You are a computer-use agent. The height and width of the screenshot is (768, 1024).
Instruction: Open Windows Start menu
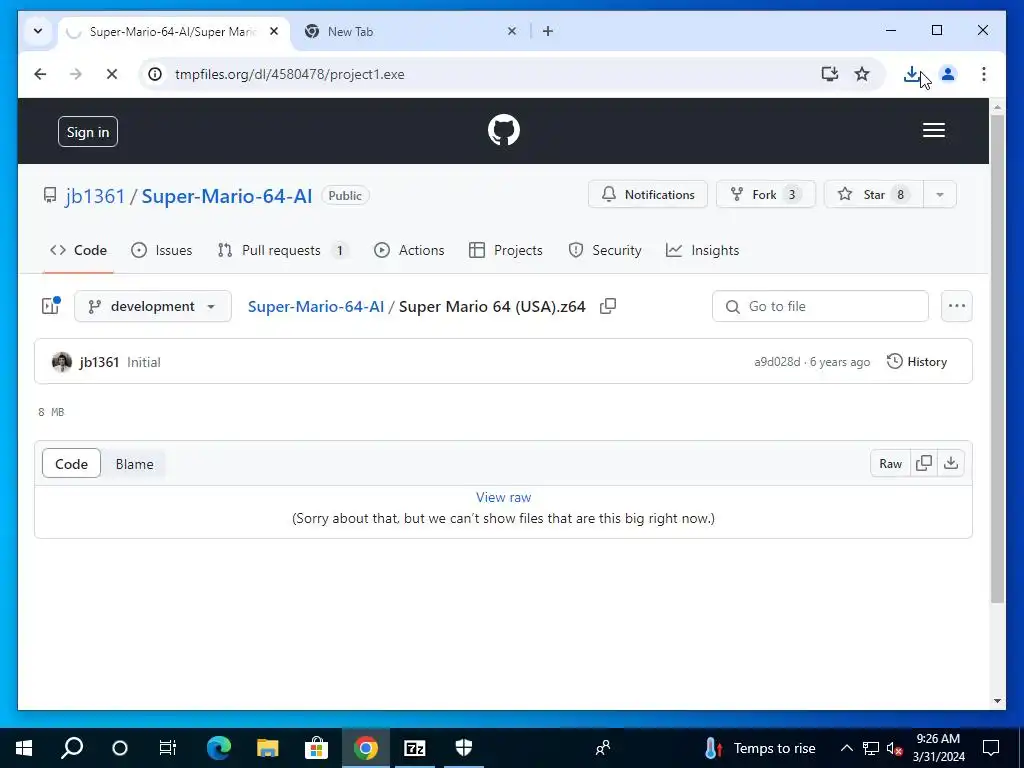[24, 748]
